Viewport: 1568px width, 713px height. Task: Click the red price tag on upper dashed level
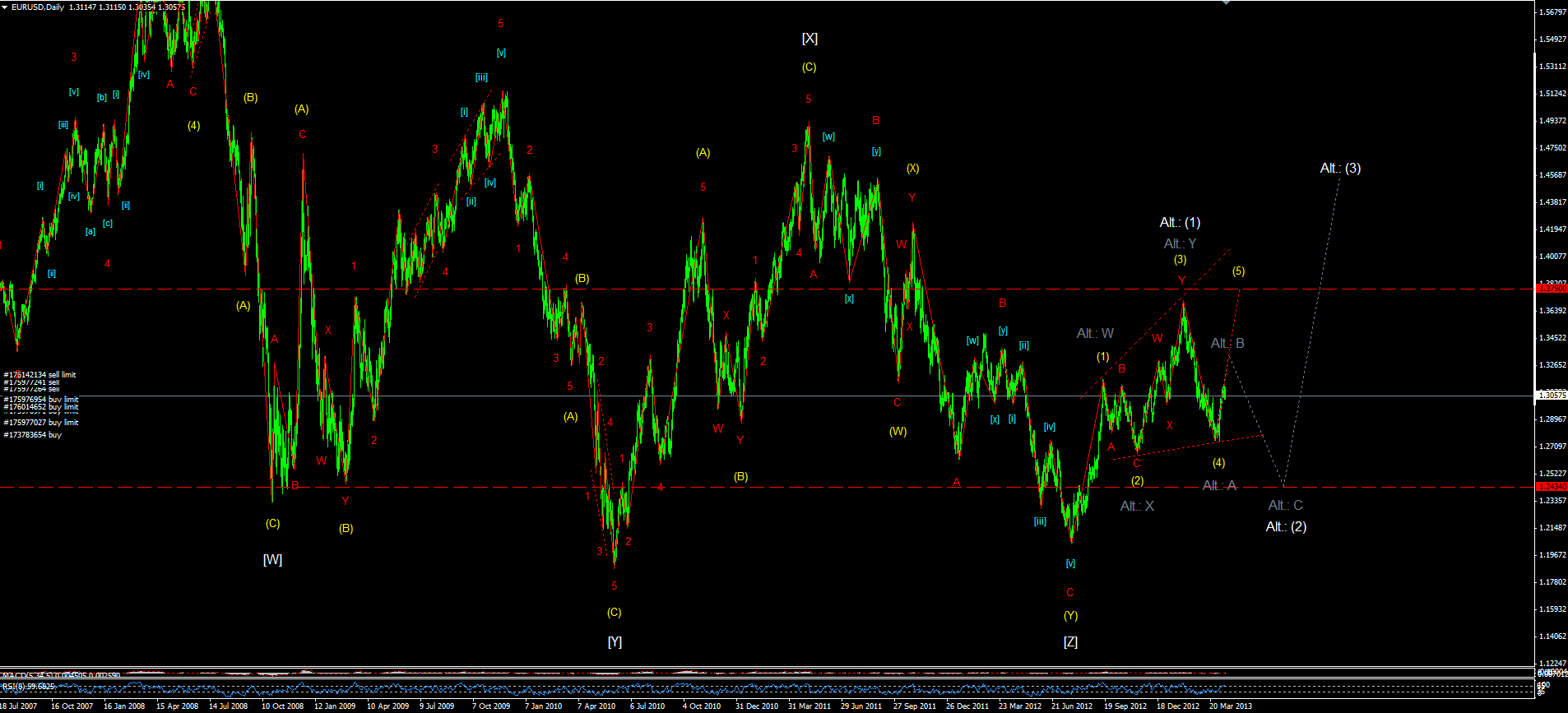[x=1552, y=289]
